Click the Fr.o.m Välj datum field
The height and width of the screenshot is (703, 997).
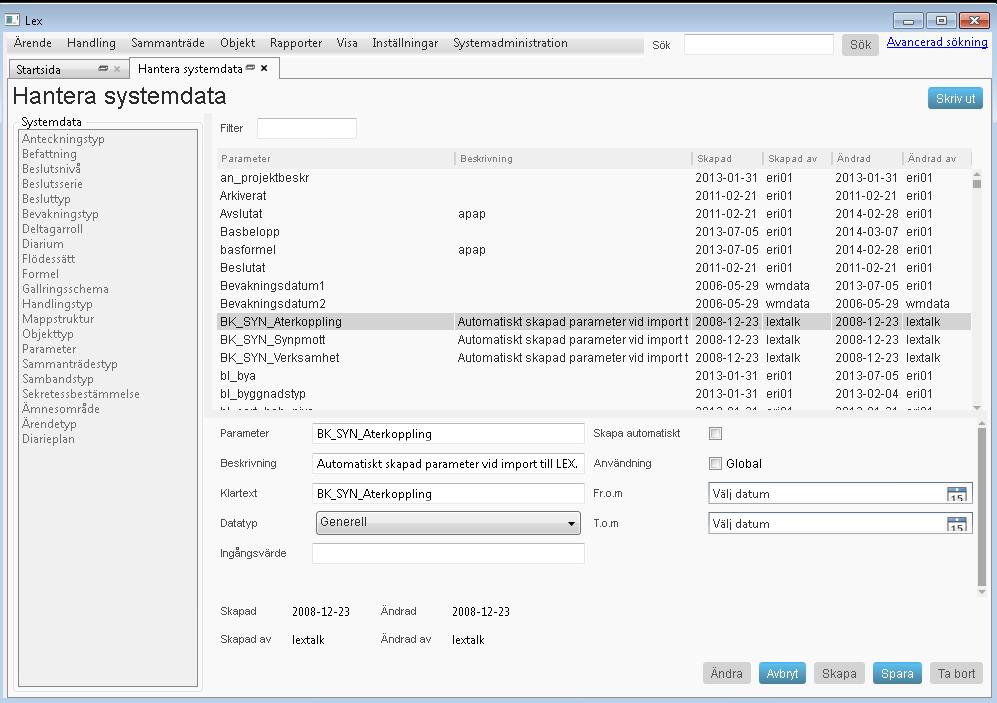[840, 494]
